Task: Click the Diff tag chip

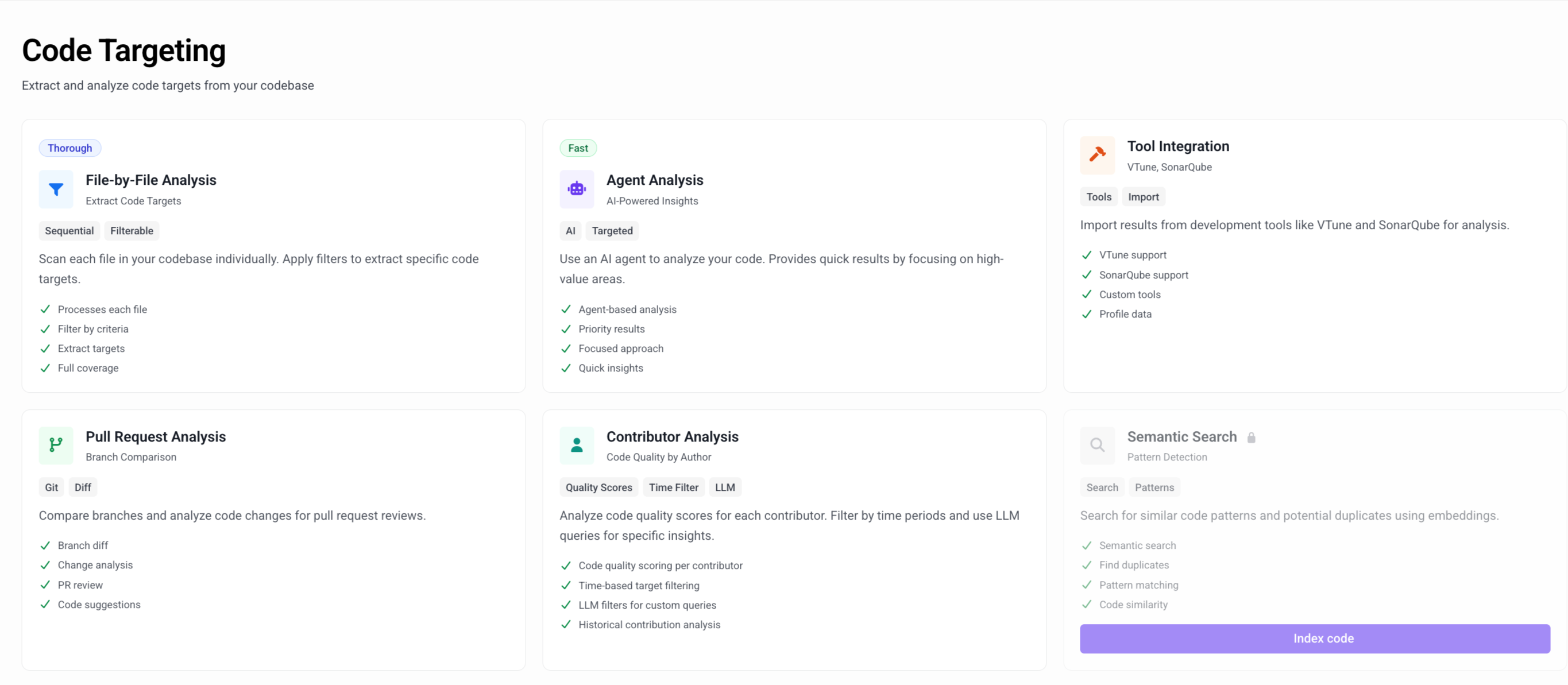Action: tap(83, 487)
